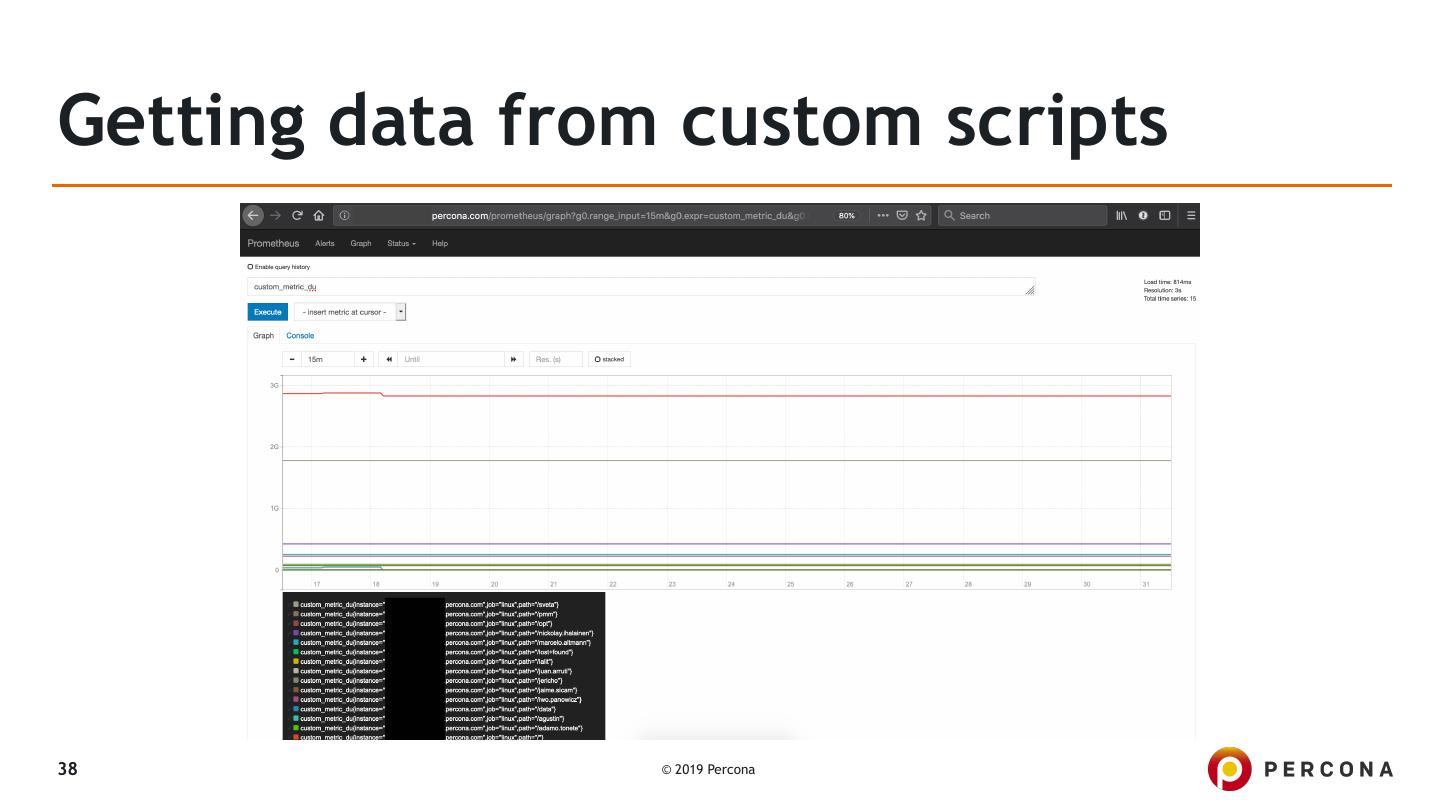Advance the graph end time forward
1440x810 pixels.
click(x=514, y=359)
